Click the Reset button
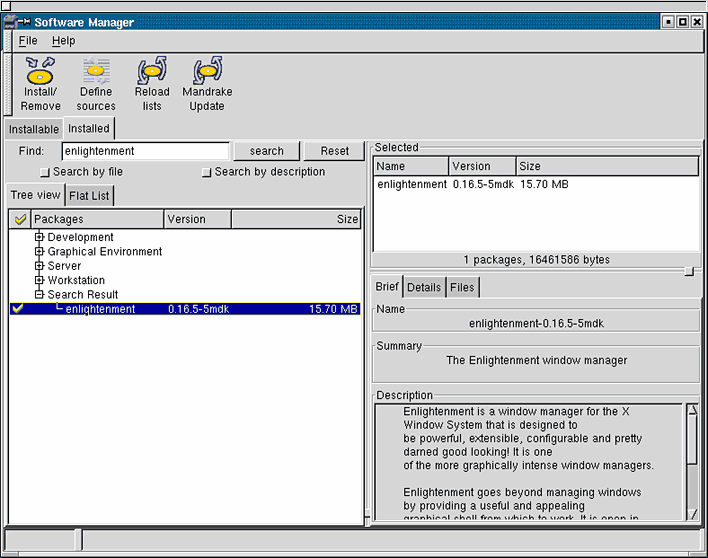708x558 pixels. point(335,151)
